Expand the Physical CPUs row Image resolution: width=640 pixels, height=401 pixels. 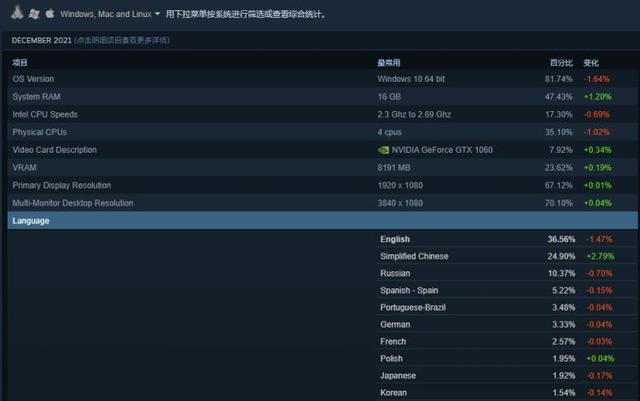(322, 132)
